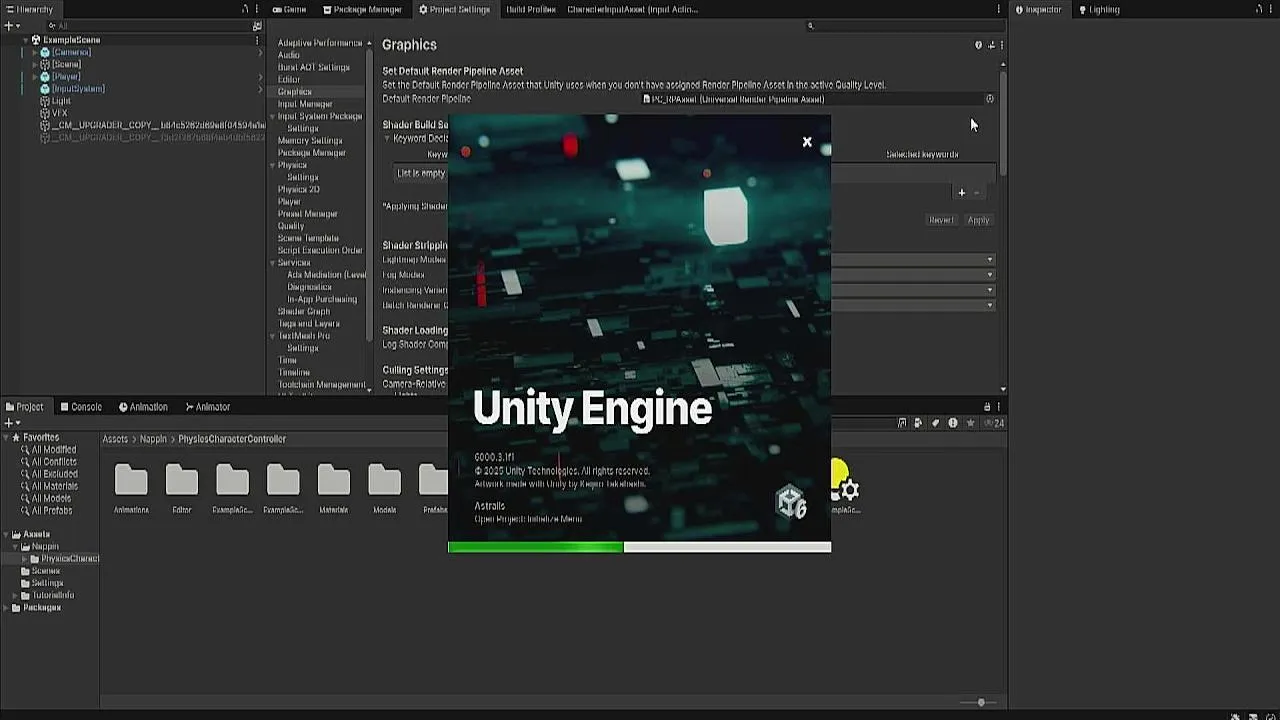Open prefab arrow beside [Camera]
Screen dimensions: 1280x720
pyautogui.click(x=259, y=52)
